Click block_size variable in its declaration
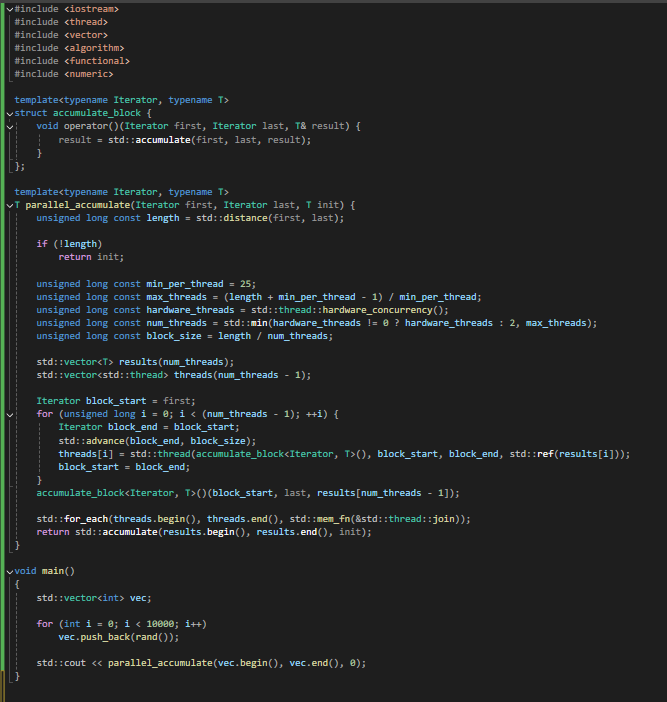 pyautogui.click(x=174, y=335)
